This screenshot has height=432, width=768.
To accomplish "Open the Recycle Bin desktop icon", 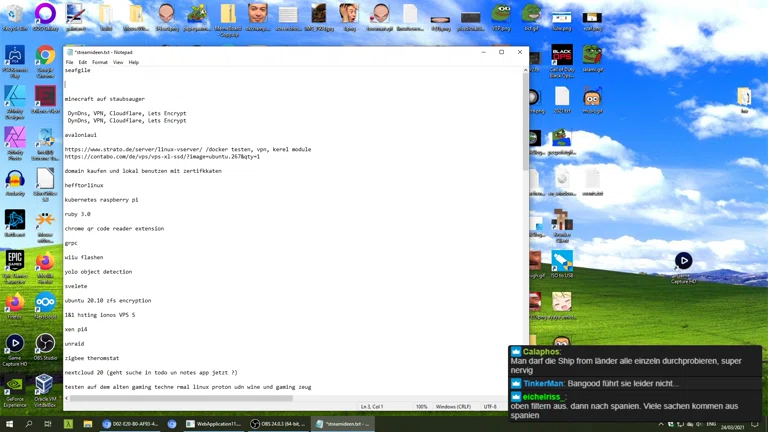I will coord(14,15).
